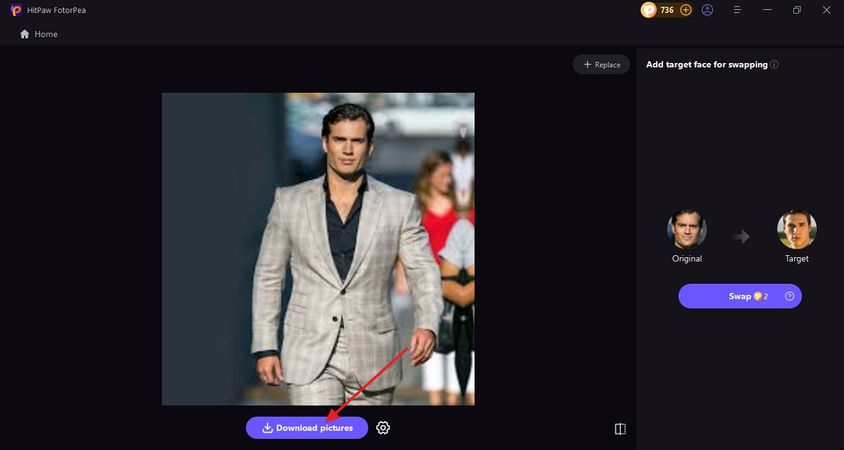Image resolution: width=844 pixels, height=450 pixels.
Task: Toggle the before/after compare view icon
Action: tap(620, 429)
